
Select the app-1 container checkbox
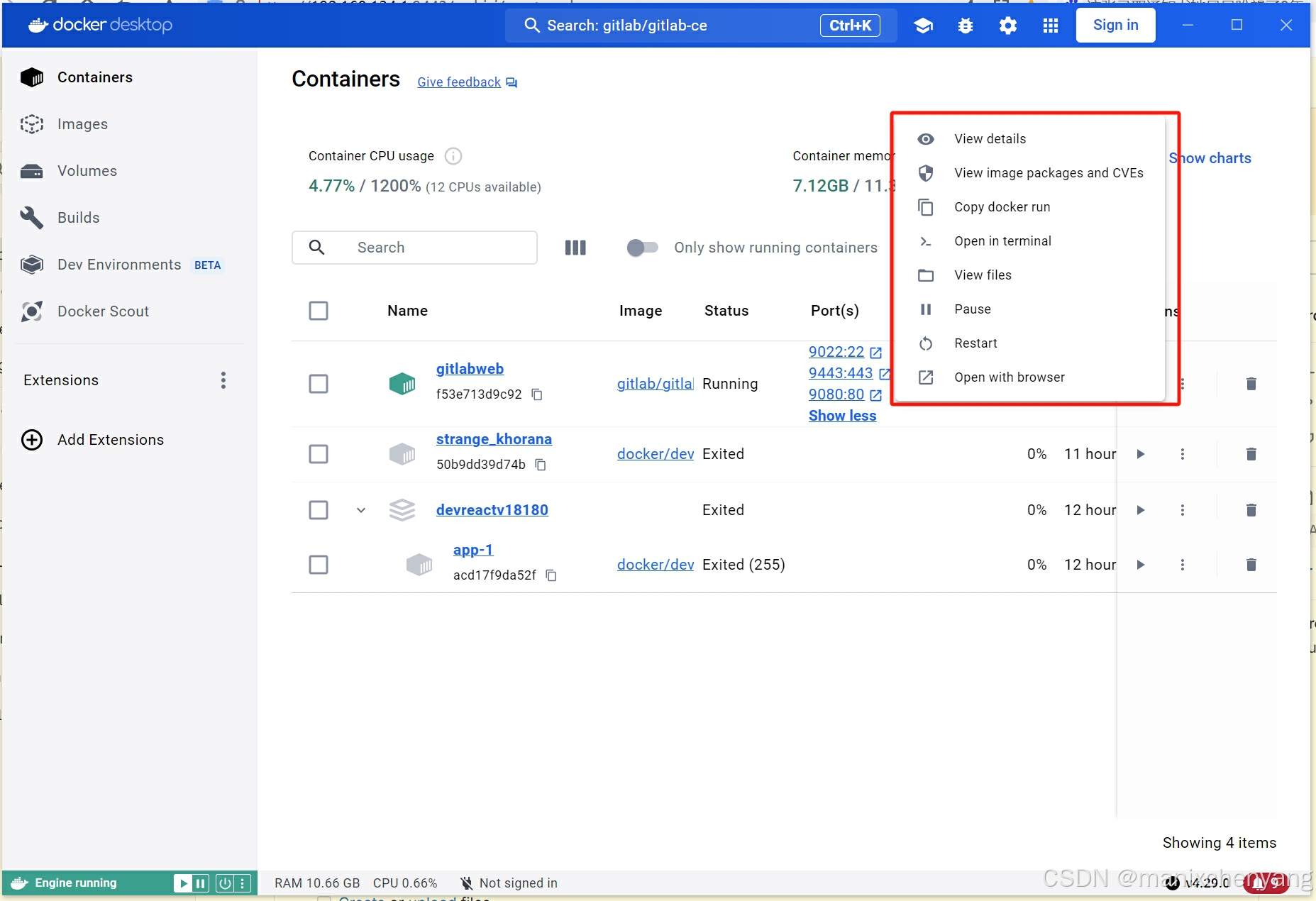[319, 565]
